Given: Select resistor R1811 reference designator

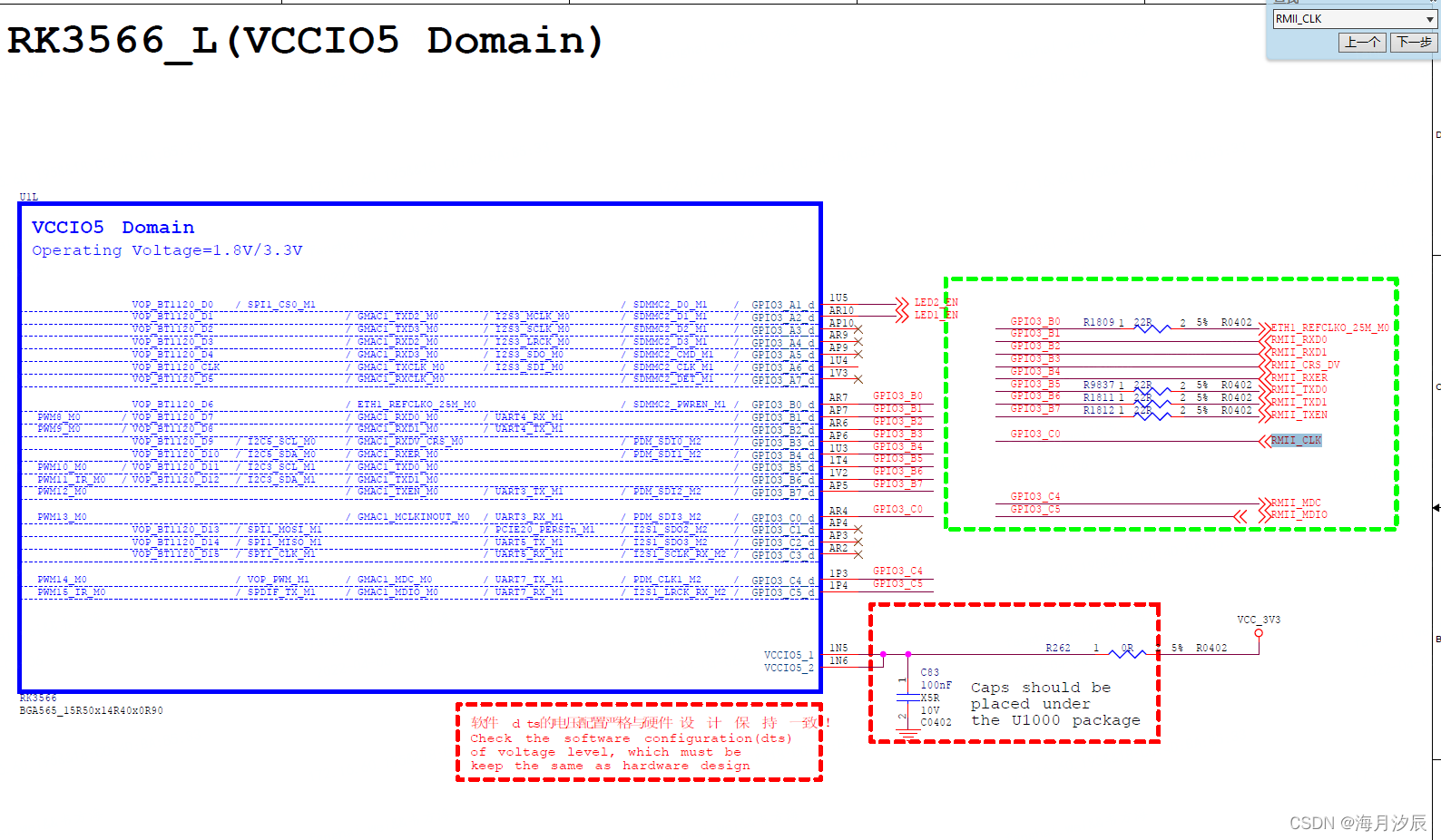Looking at the screenshot, I should [1098, 397].
